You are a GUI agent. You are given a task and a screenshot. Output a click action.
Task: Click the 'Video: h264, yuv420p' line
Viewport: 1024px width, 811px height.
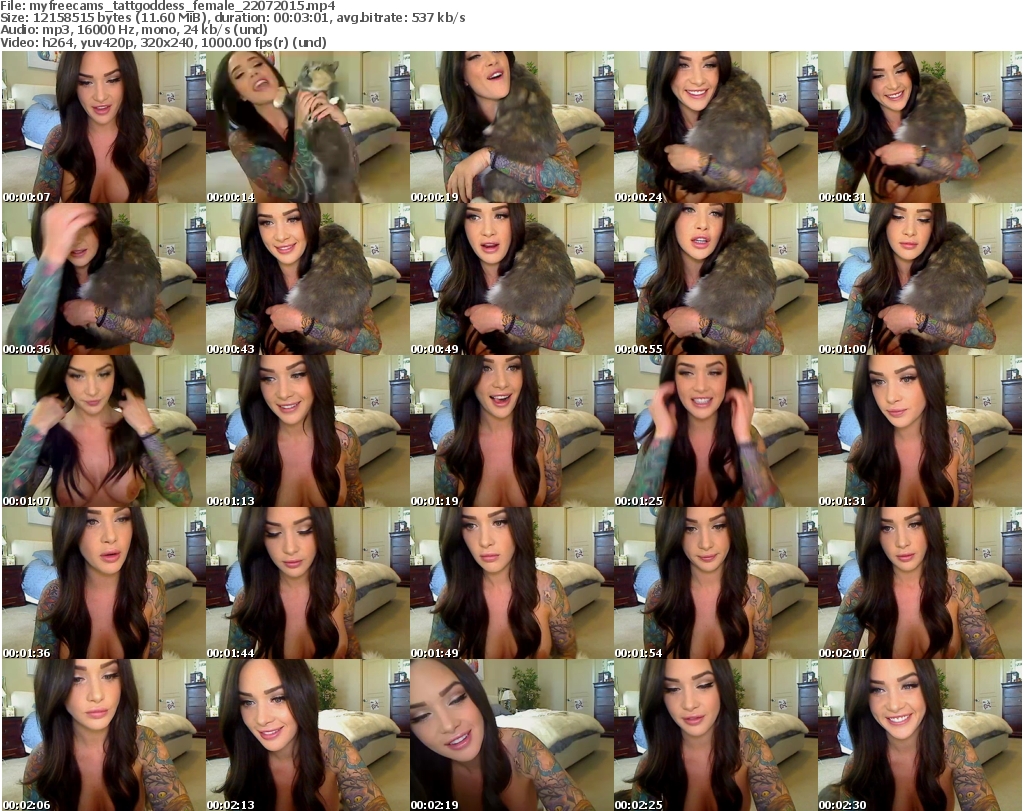pyautogui.click(x=163, y=42)
